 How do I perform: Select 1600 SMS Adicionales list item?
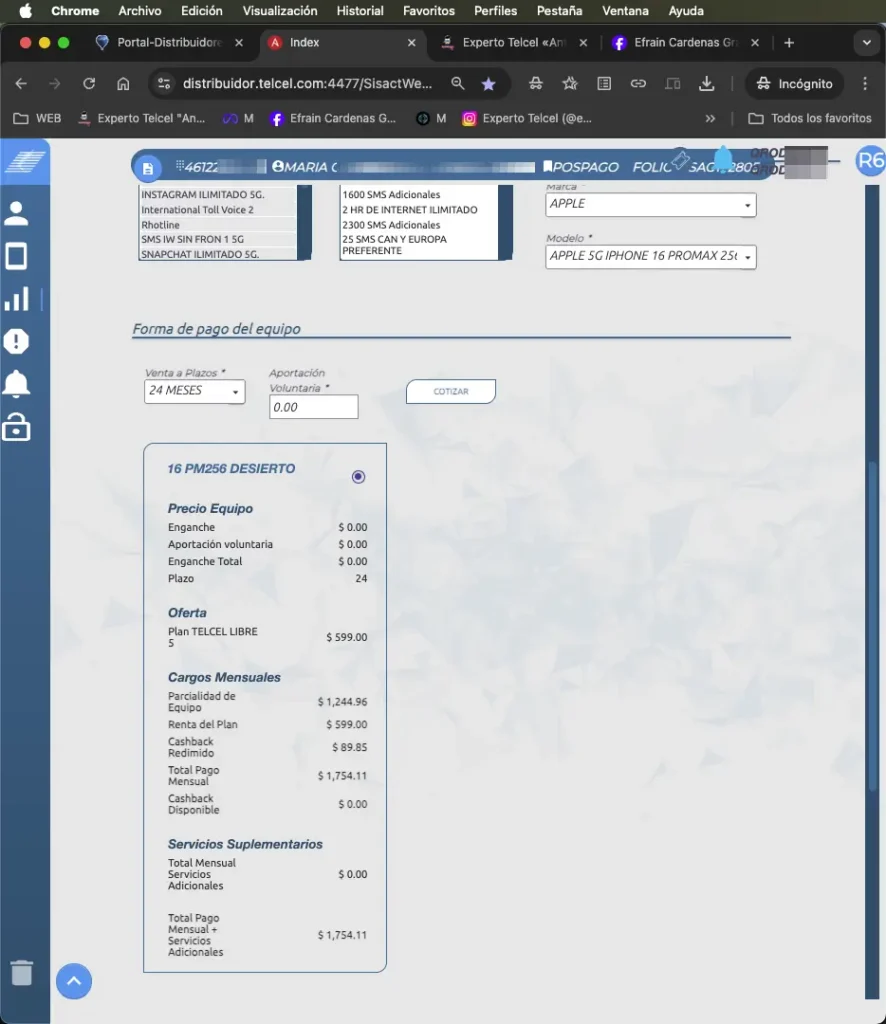coord(419,195)
